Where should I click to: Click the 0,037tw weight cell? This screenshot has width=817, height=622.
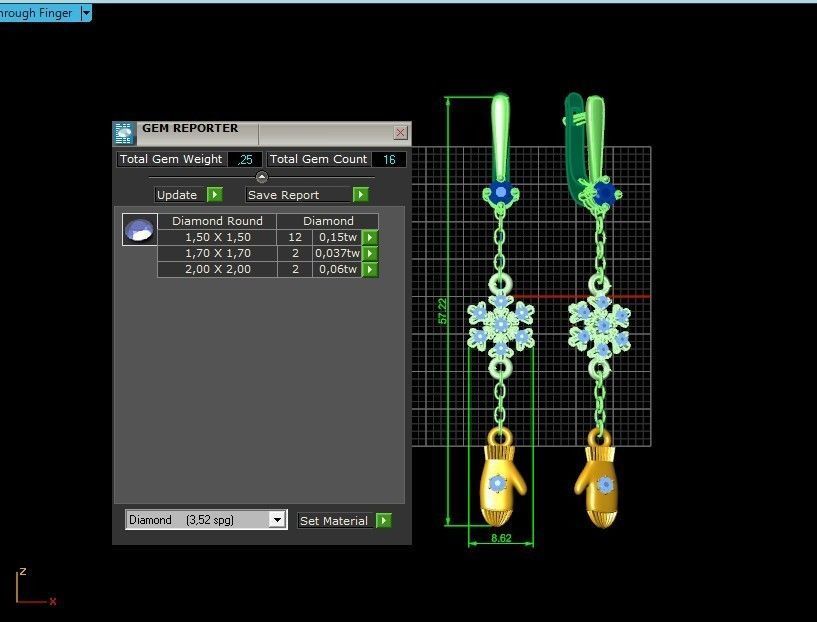[x=338, y=253]
